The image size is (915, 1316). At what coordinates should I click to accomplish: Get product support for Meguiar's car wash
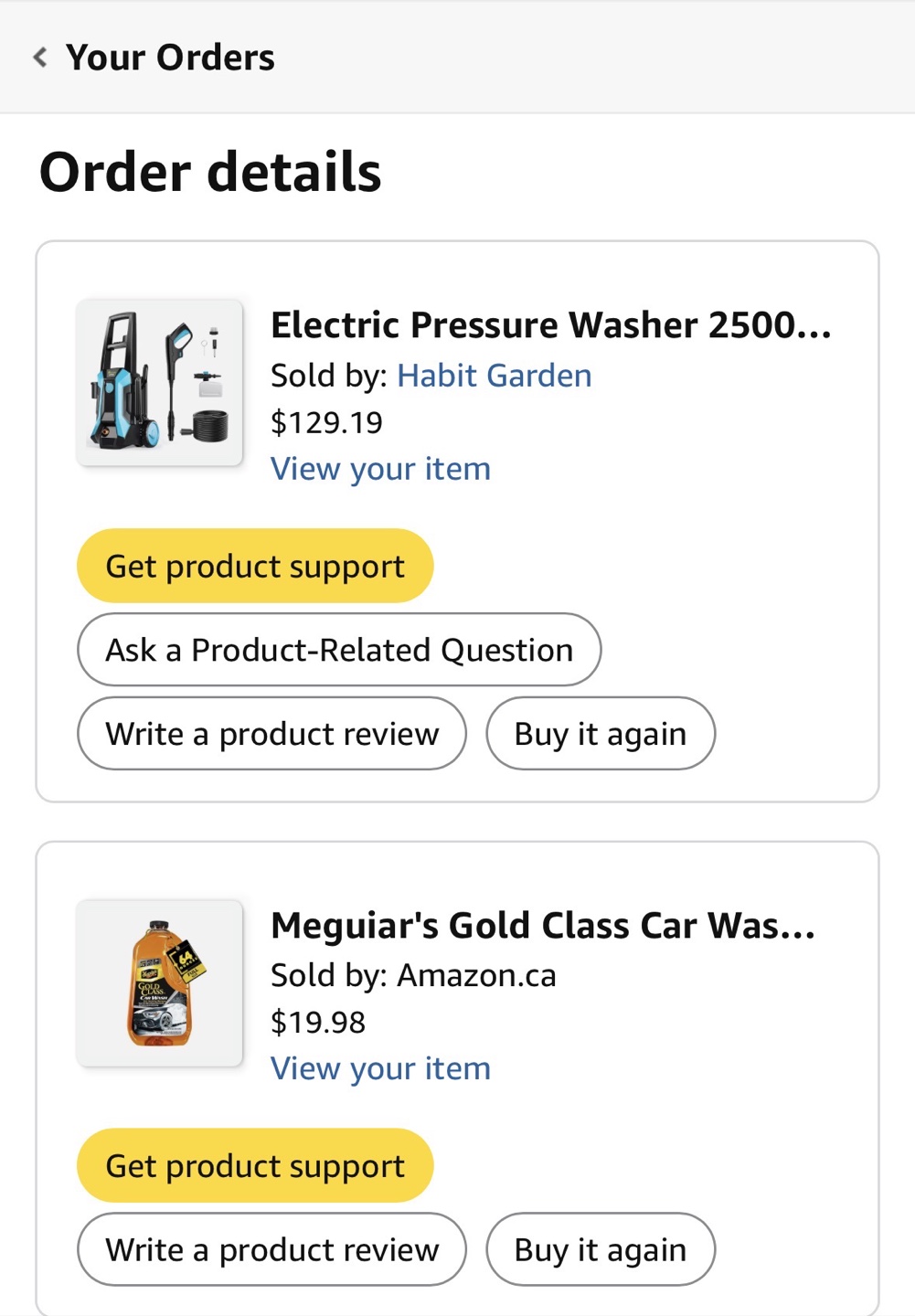click(x=255, y=1165)
